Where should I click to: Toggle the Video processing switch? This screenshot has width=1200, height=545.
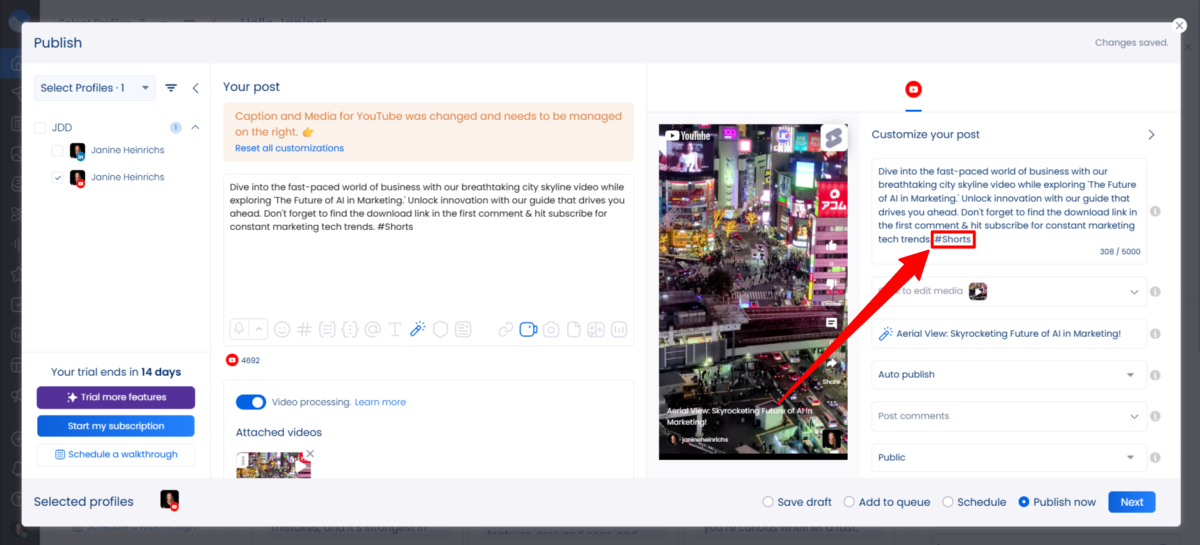point(251,402)
